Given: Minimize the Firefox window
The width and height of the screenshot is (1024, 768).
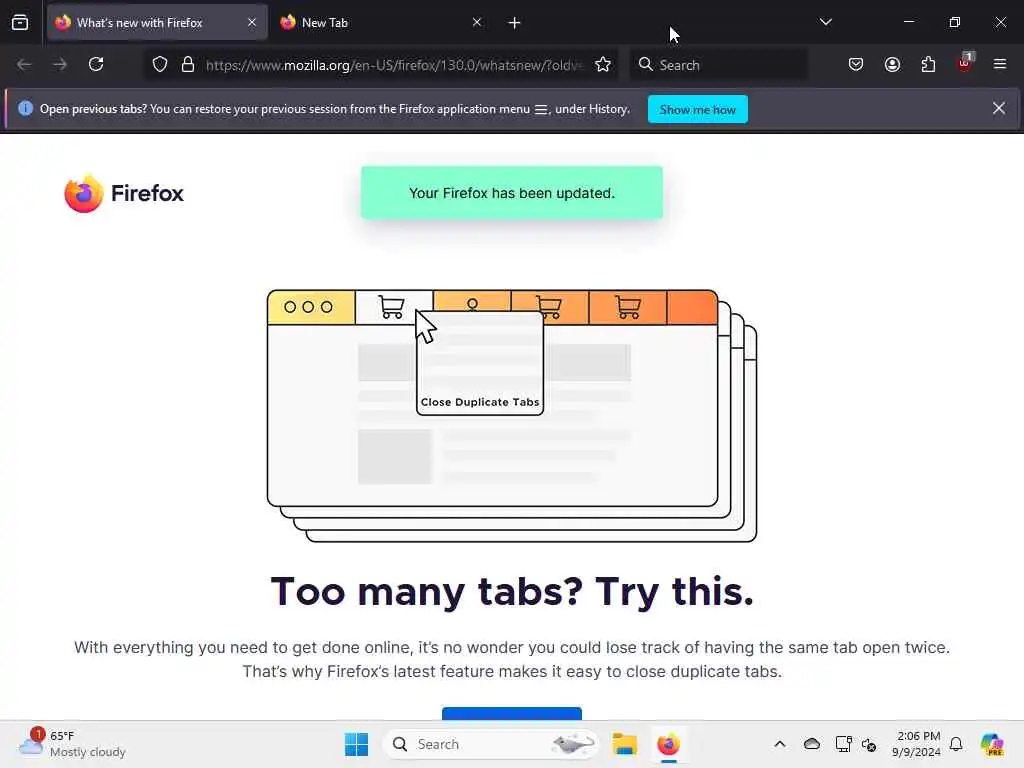Looking at the screenshot, I should (908, 22).
